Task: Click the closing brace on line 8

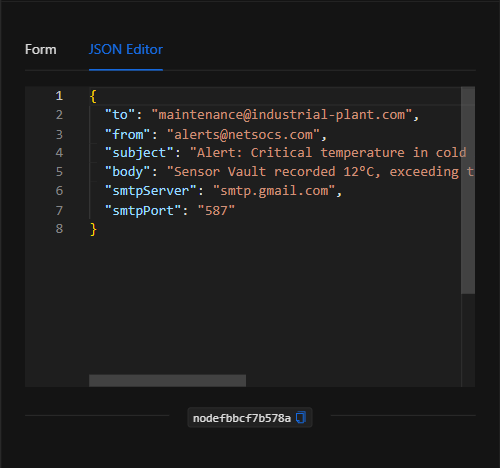Action: click(x=93, y=229)
